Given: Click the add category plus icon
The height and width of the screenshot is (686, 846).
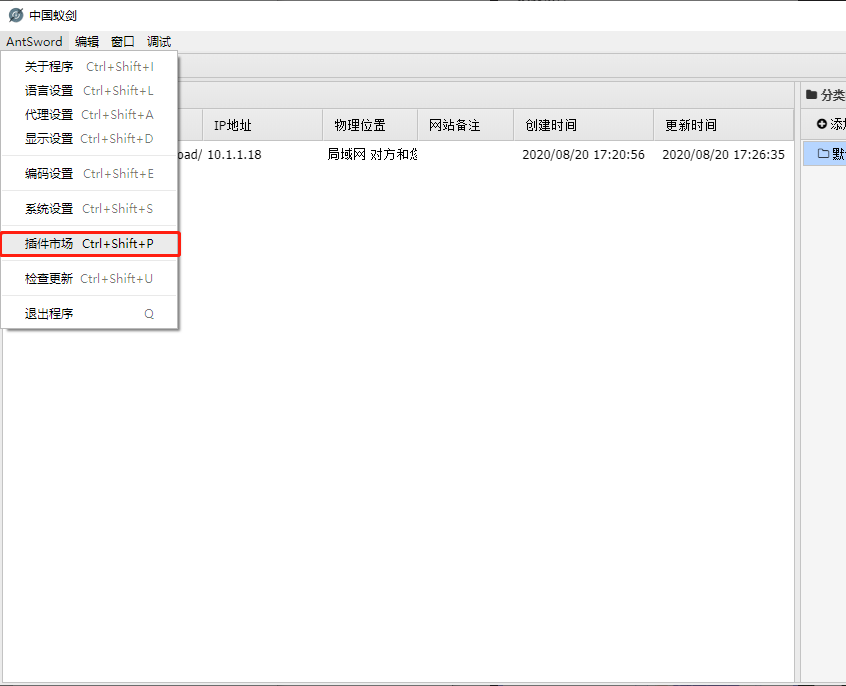Looking at the screenshot, I should (x=822, y=124).
